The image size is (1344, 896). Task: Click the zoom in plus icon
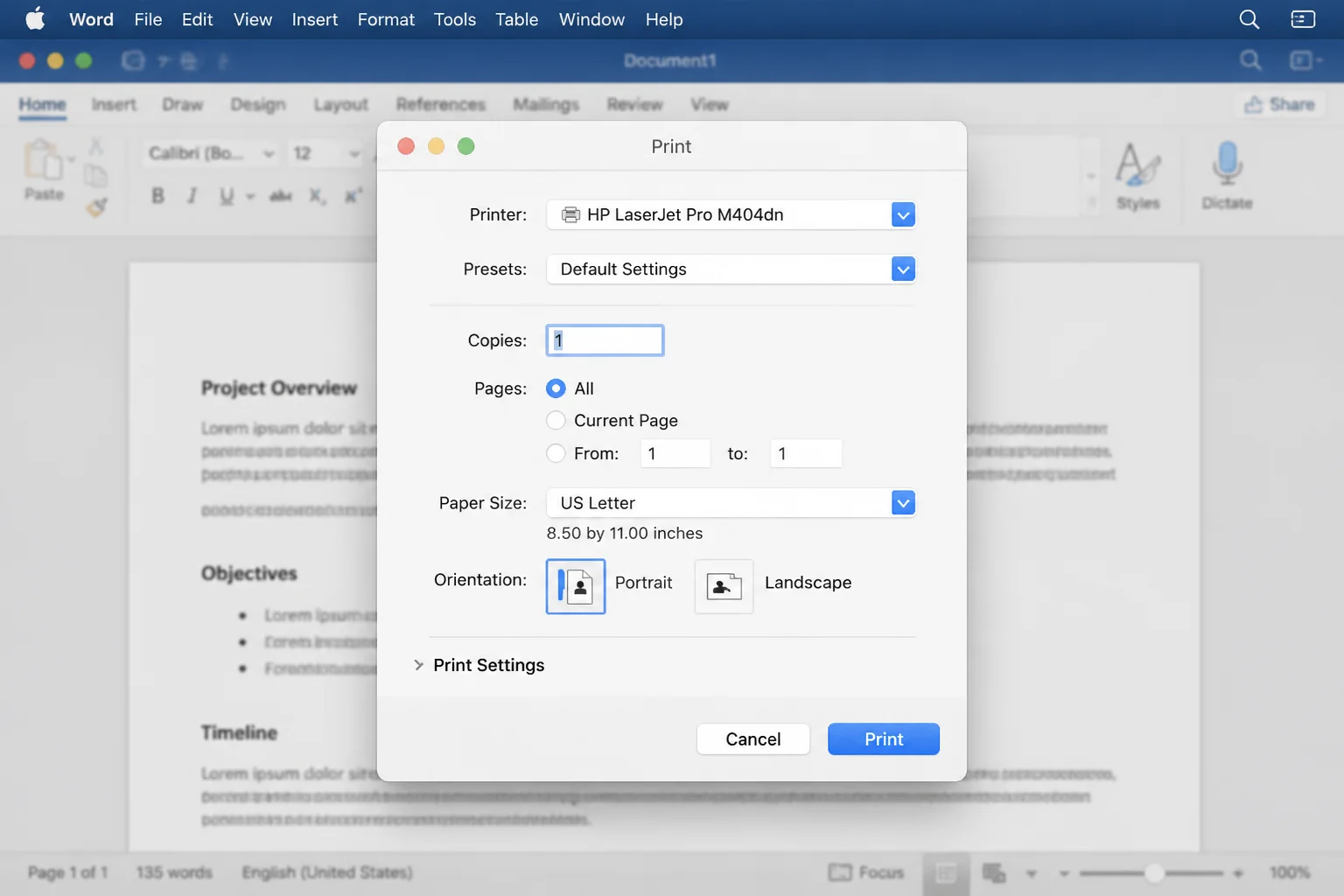coord(1238,873)
